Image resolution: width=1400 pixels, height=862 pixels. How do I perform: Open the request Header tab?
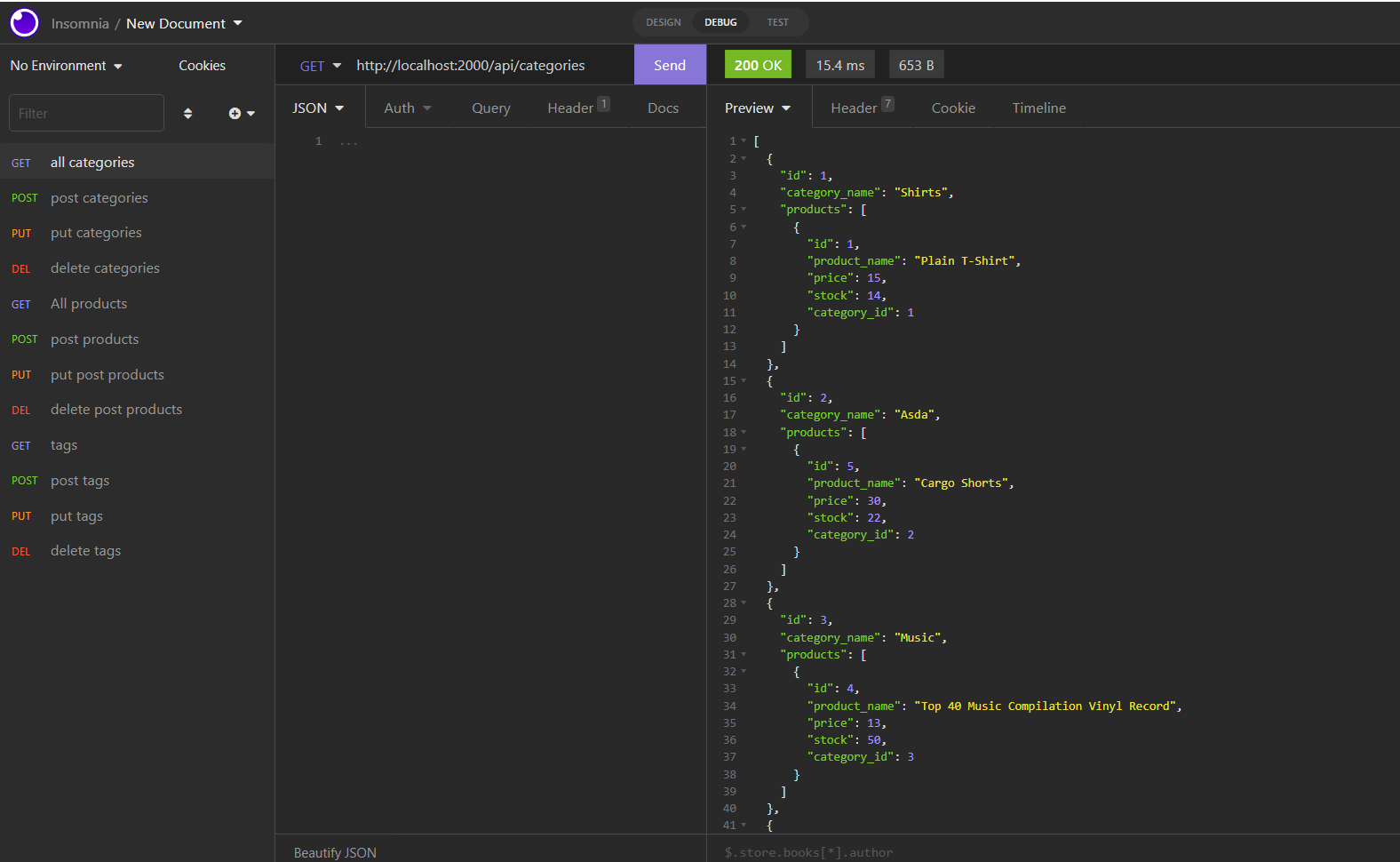click(578, 108)
